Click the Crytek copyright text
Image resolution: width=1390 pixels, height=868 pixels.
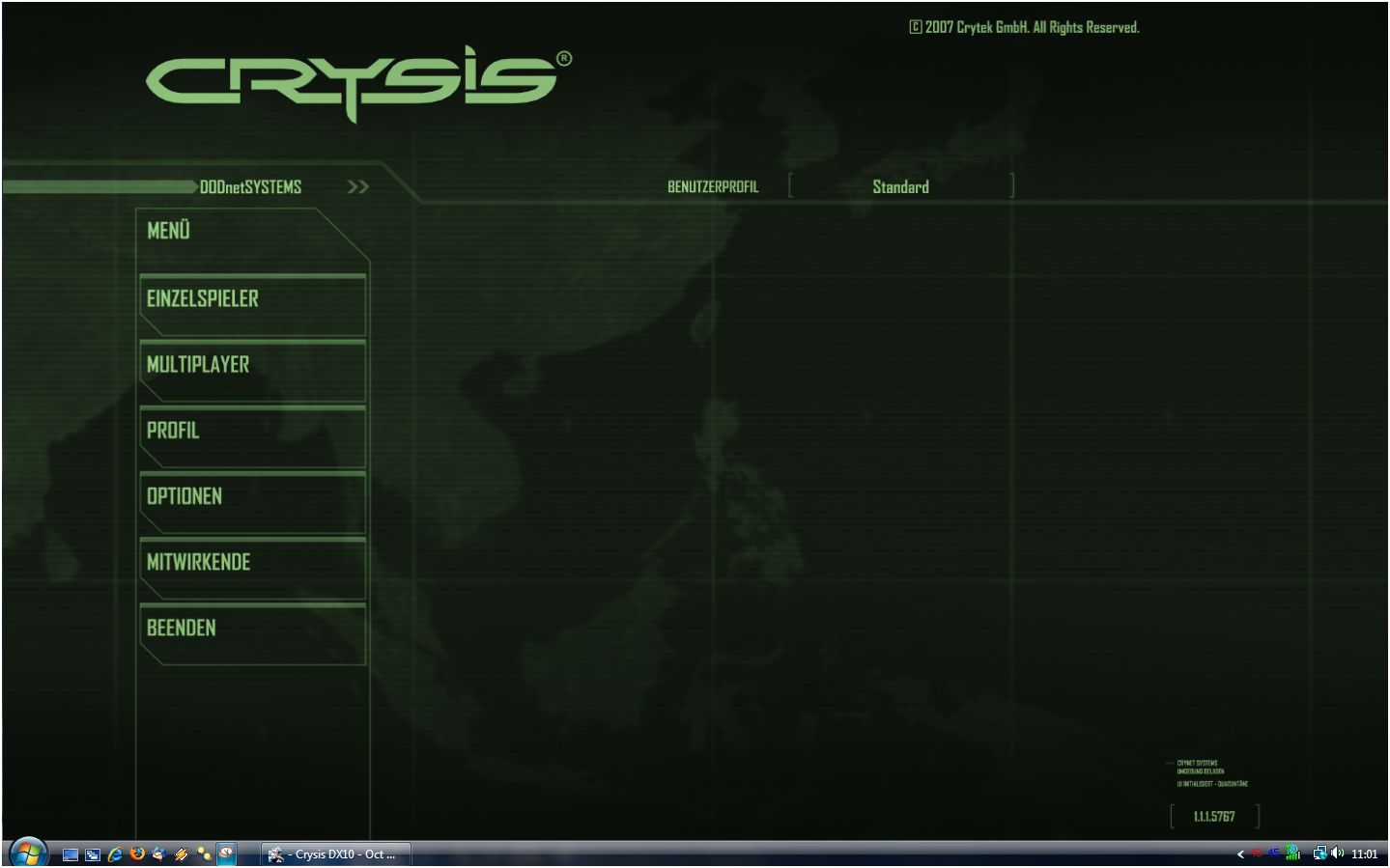(1025, 27)
